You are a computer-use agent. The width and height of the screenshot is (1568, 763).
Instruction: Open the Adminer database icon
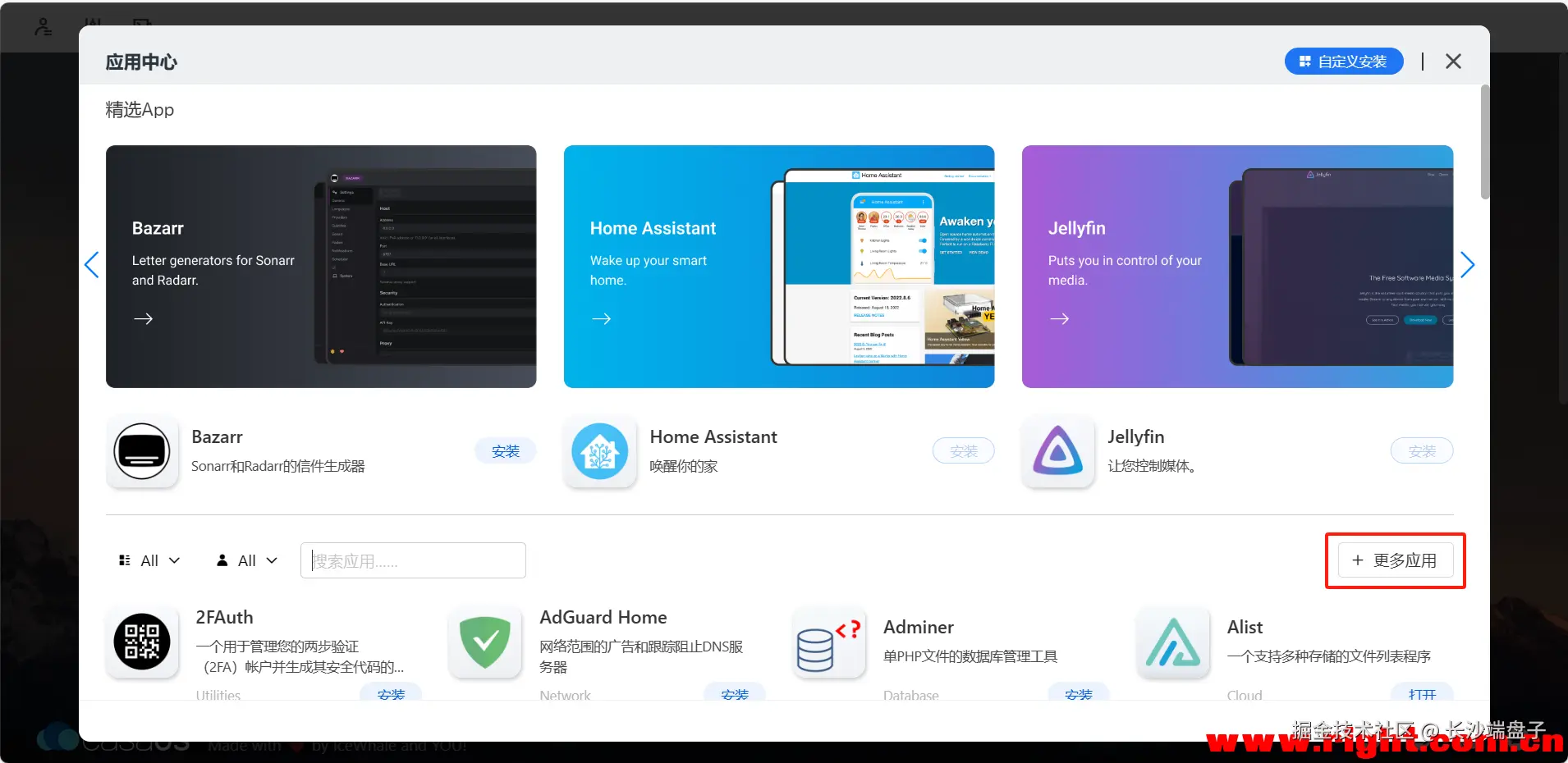[830, 642]
